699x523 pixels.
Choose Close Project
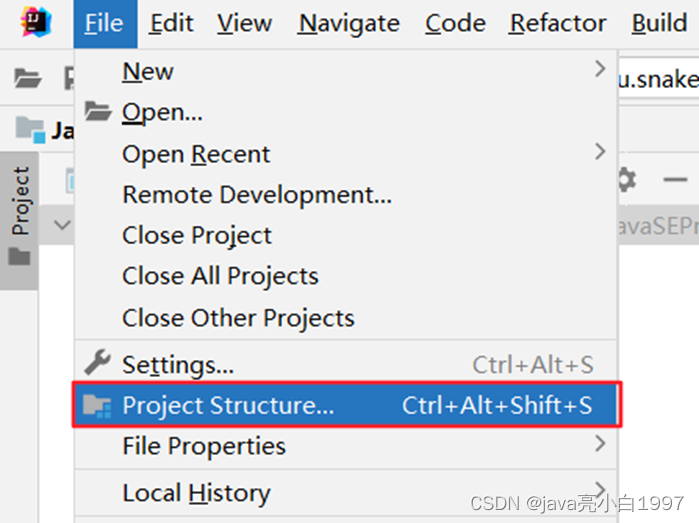click(x=197, y=235)
